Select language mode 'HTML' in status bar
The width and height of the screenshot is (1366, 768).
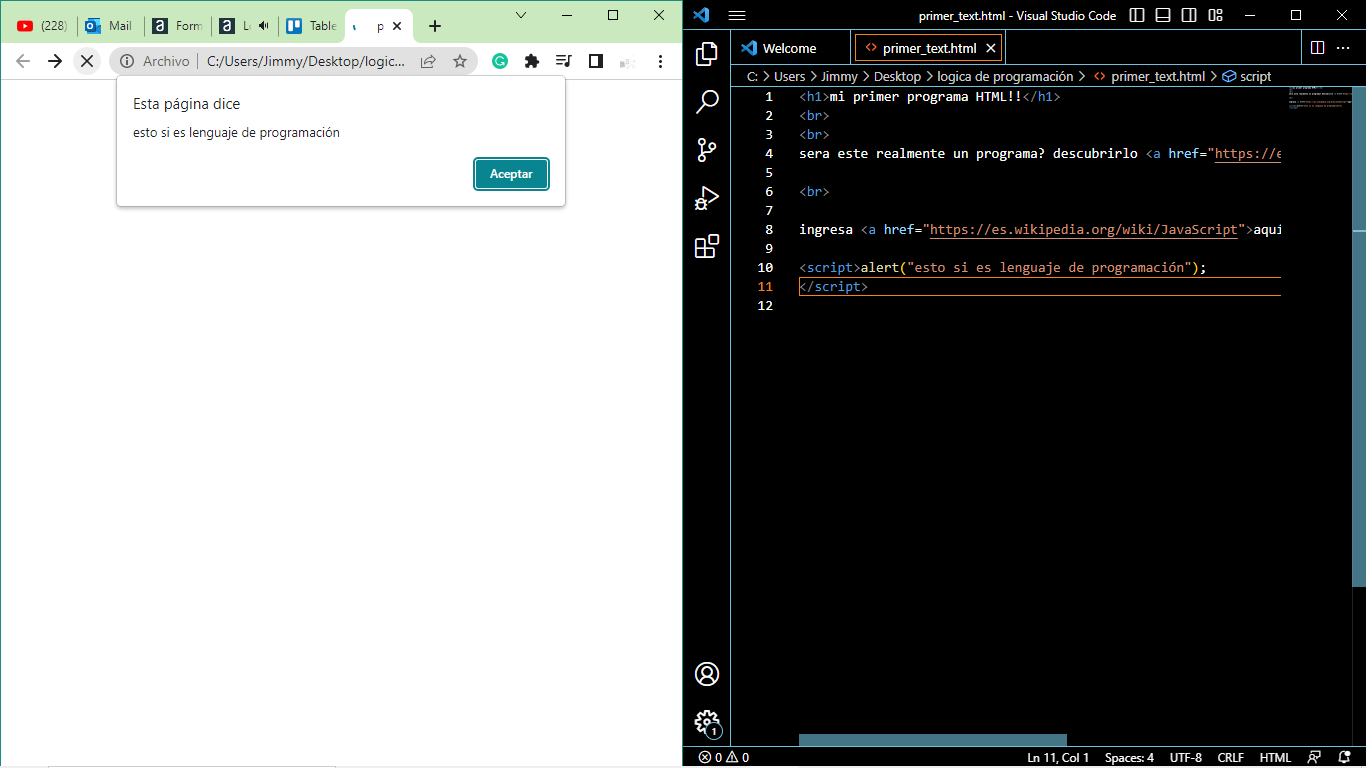coord(1275,758)
